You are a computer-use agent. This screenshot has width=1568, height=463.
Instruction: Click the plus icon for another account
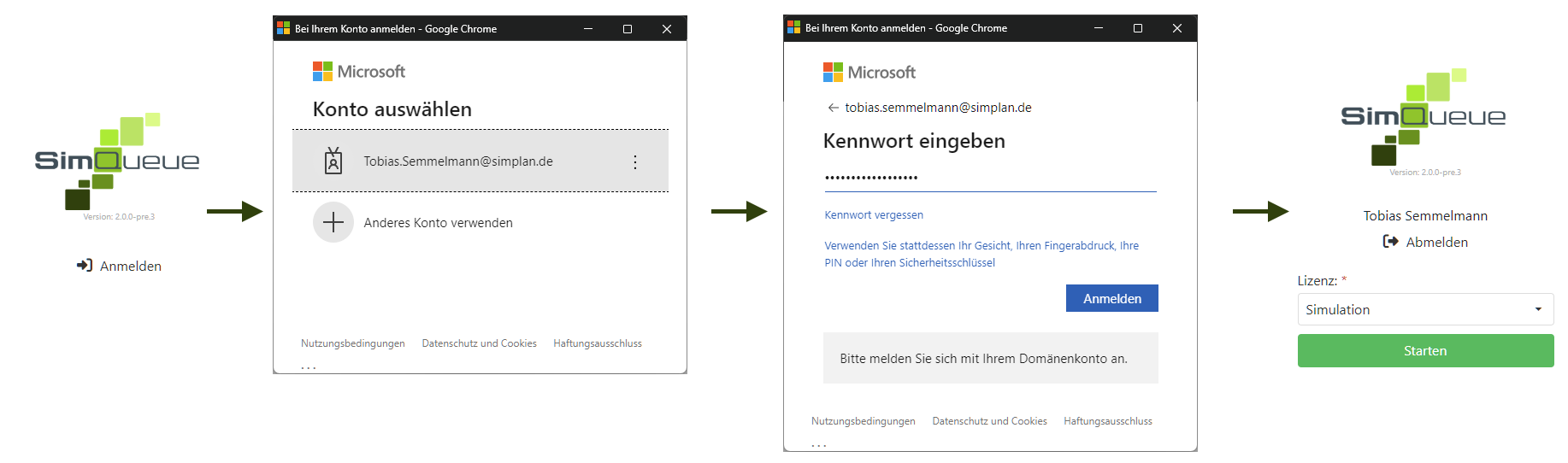(333, 223)
